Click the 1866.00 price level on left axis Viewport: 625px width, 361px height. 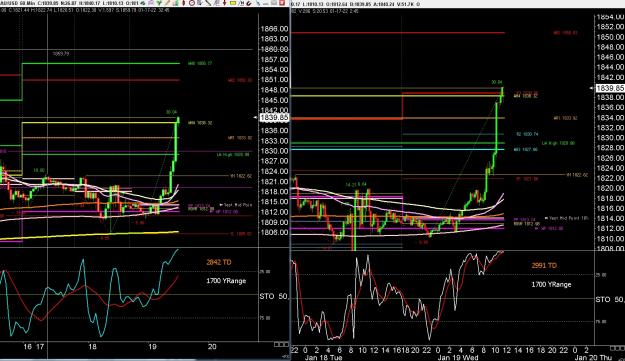click(x=274, y=29)
